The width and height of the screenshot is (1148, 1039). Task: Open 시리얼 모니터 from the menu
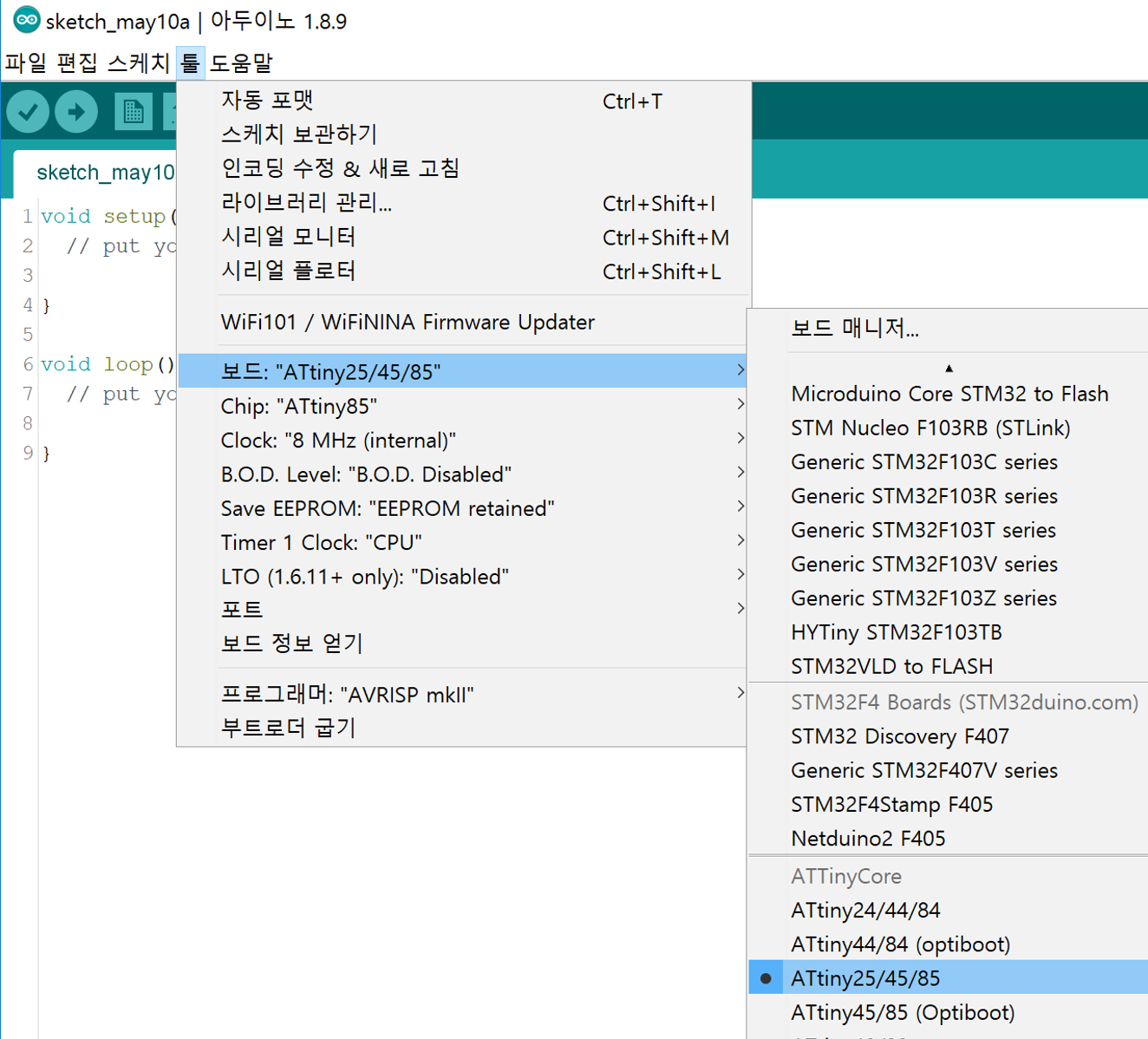(463, 237)
